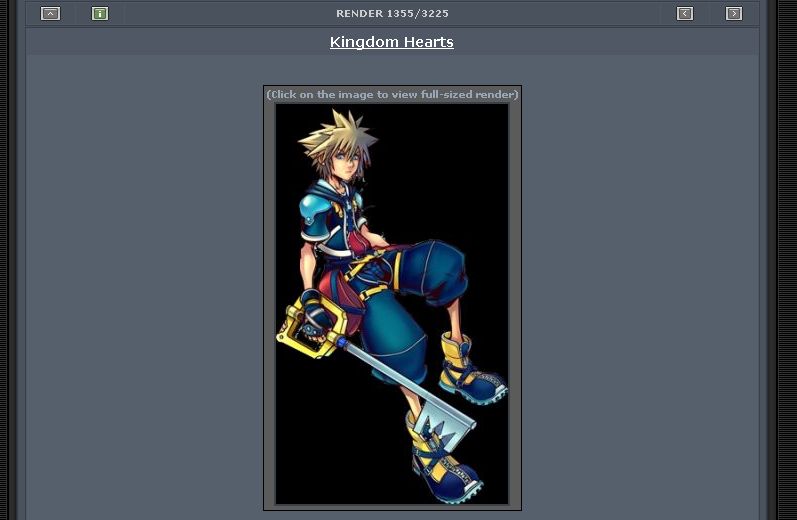The width and height of the screenshot is (797, 520).
Task: Click the 'Click on the image' caption
Action: pyautogui.click(x=392, y=95)
